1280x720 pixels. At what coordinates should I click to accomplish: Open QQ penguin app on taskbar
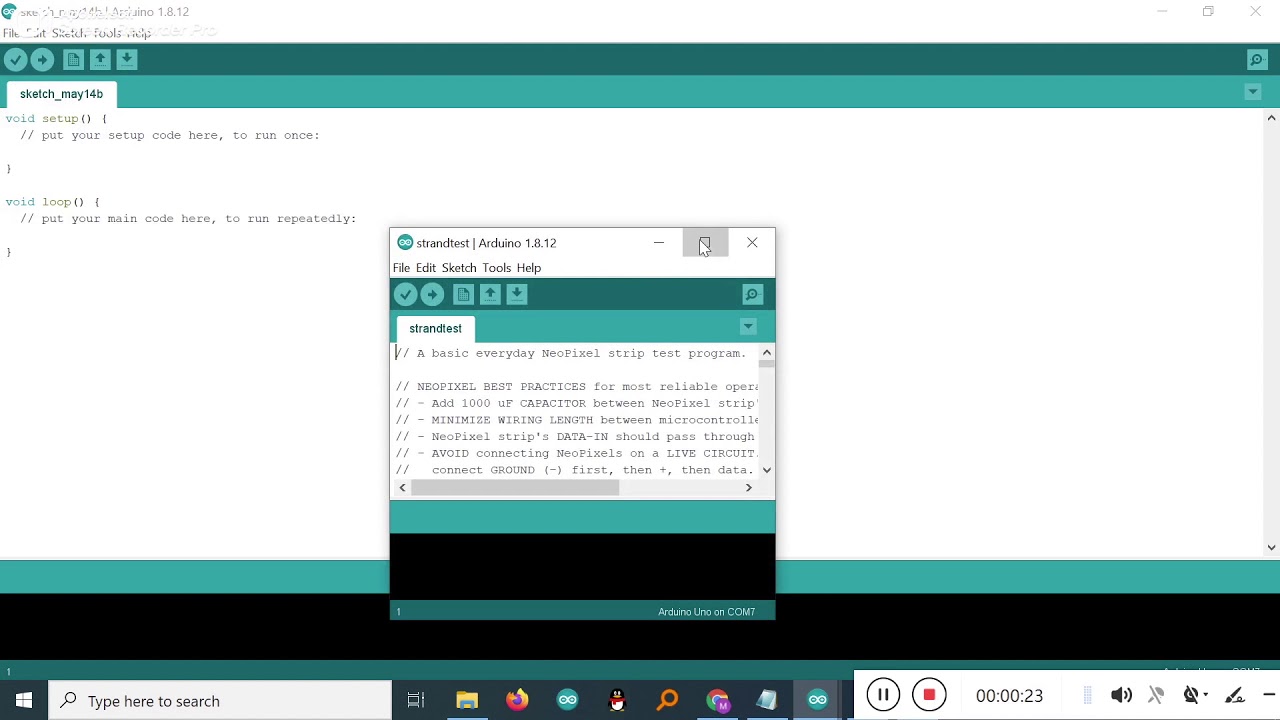tap(618, 701)
